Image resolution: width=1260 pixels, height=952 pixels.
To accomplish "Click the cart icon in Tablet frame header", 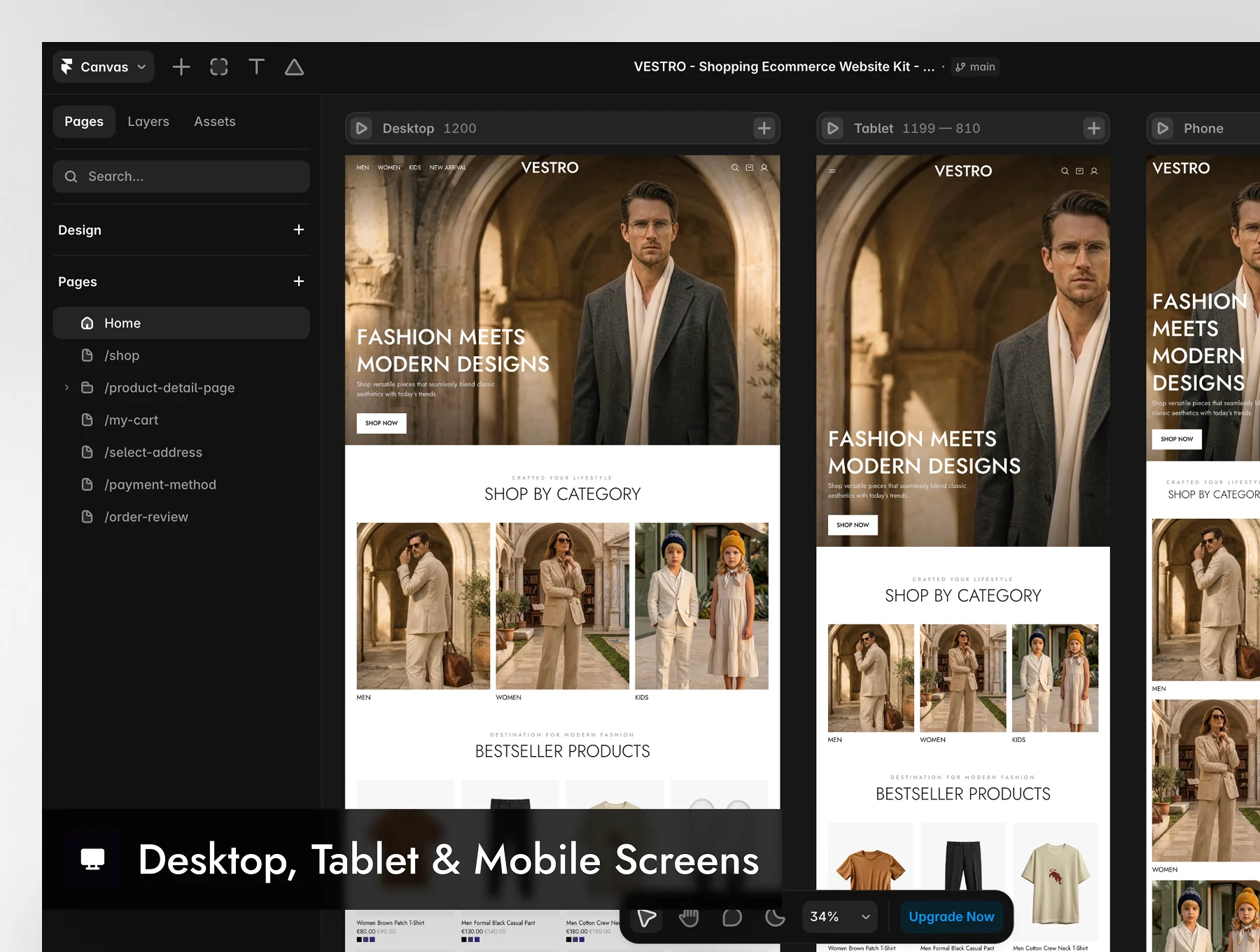I will 1079,171.
